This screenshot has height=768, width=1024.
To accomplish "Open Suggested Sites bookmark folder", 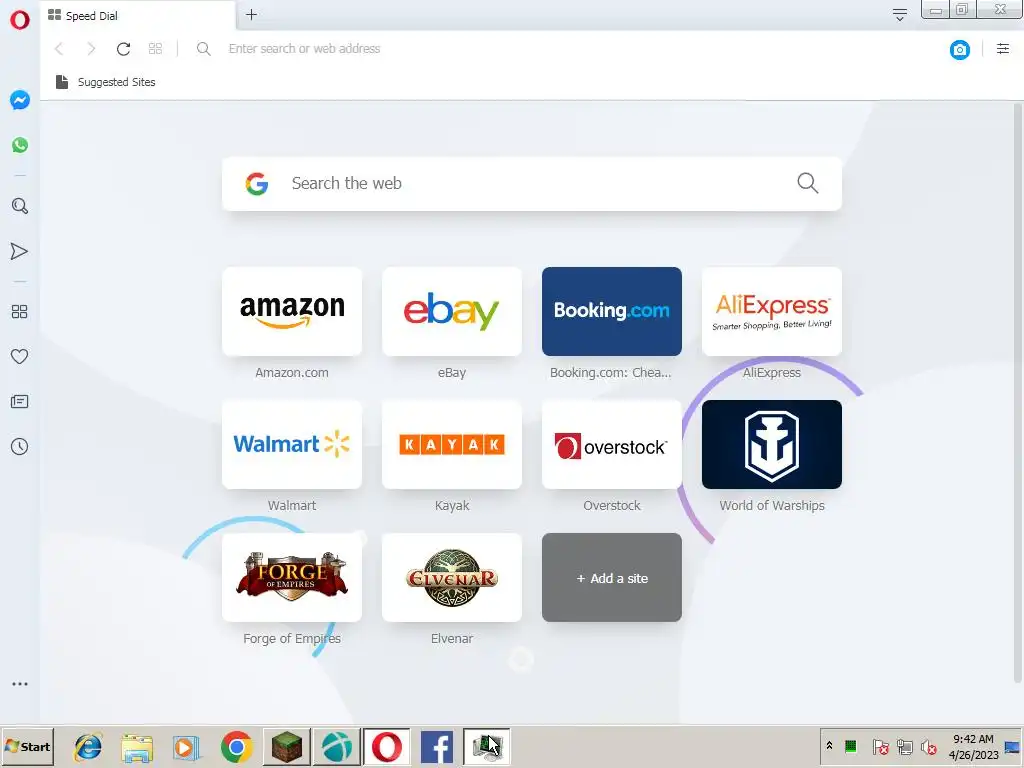I will 106,82.
